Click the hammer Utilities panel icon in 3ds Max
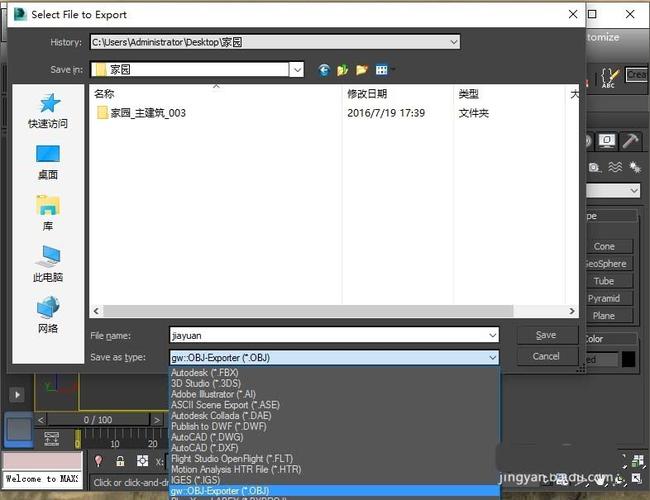Viewport: 650px width, 500px height. click(x=630, y=141)
